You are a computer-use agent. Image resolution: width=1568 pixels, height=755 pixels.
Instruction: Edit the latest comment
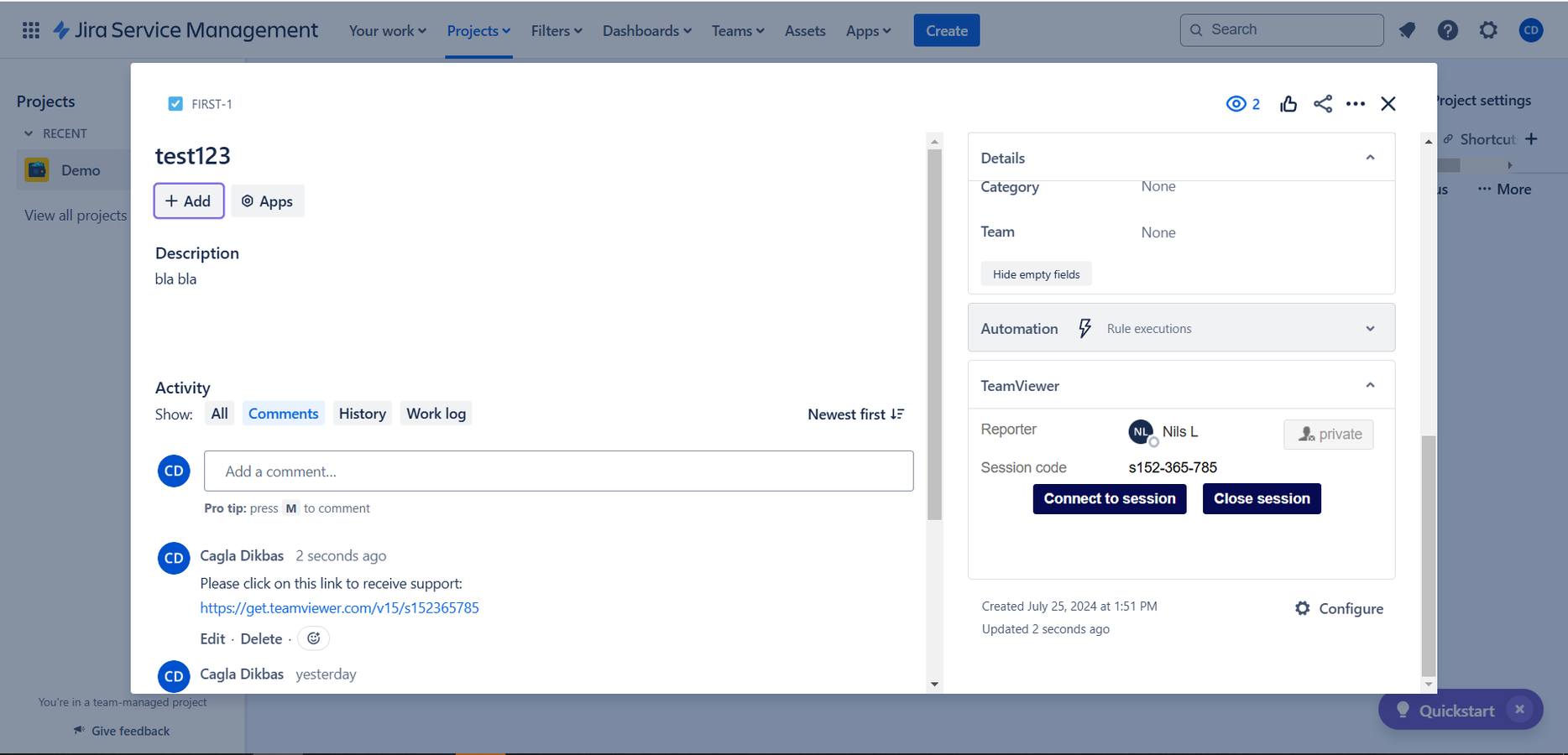[212, 639]
